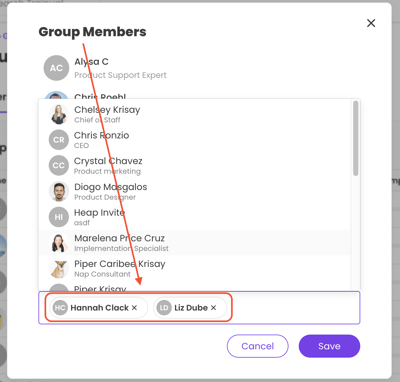Image resolution: width=400 pixels, height=382 pixels.
Task: Click Piper Caribee Krisay's dog avatar
Action: [59, 269]
